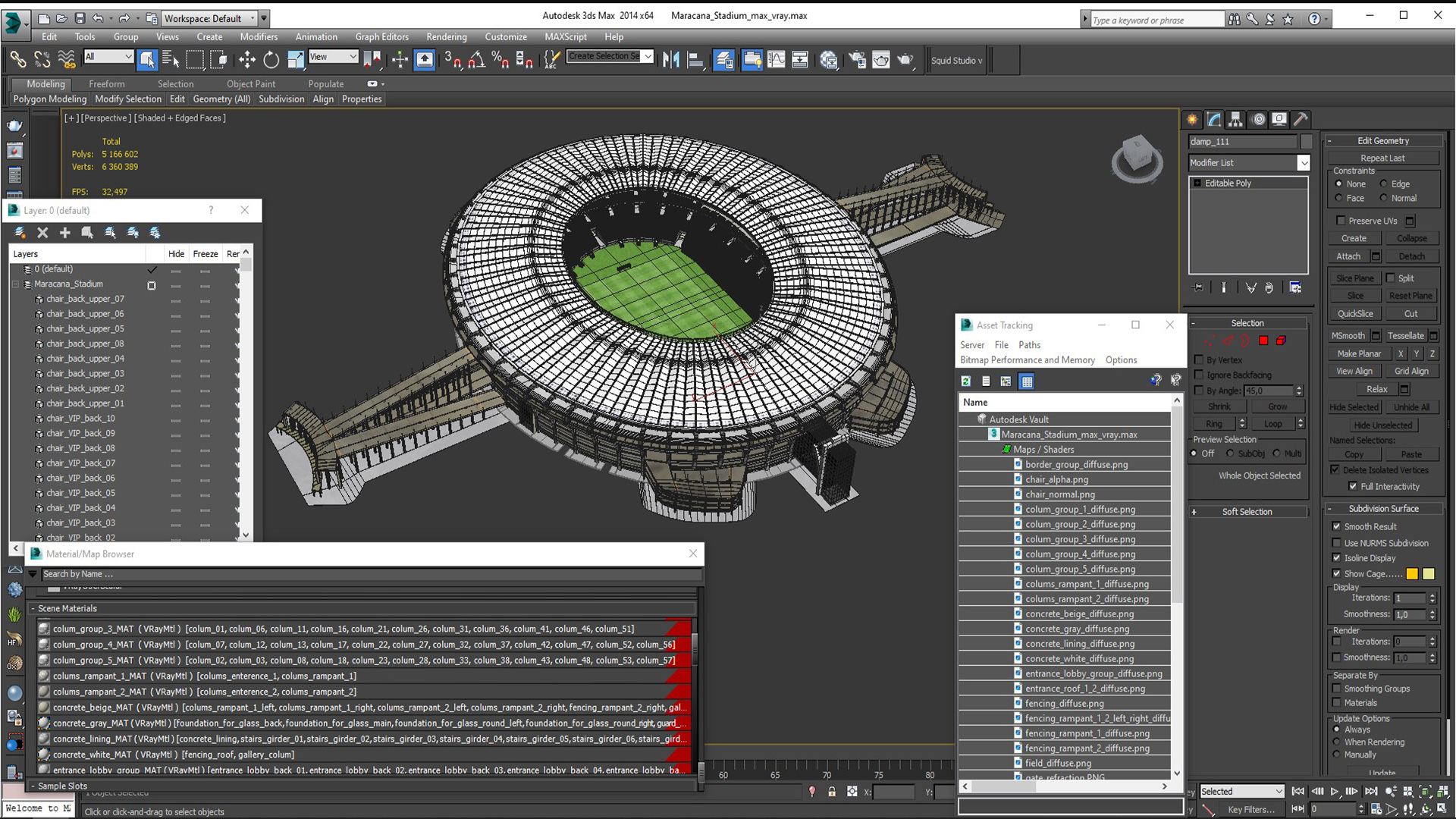Collapse the Edit Geometry rollout
The height and width of the screenshot is (819, 1456).
(x=1383, y=140)
